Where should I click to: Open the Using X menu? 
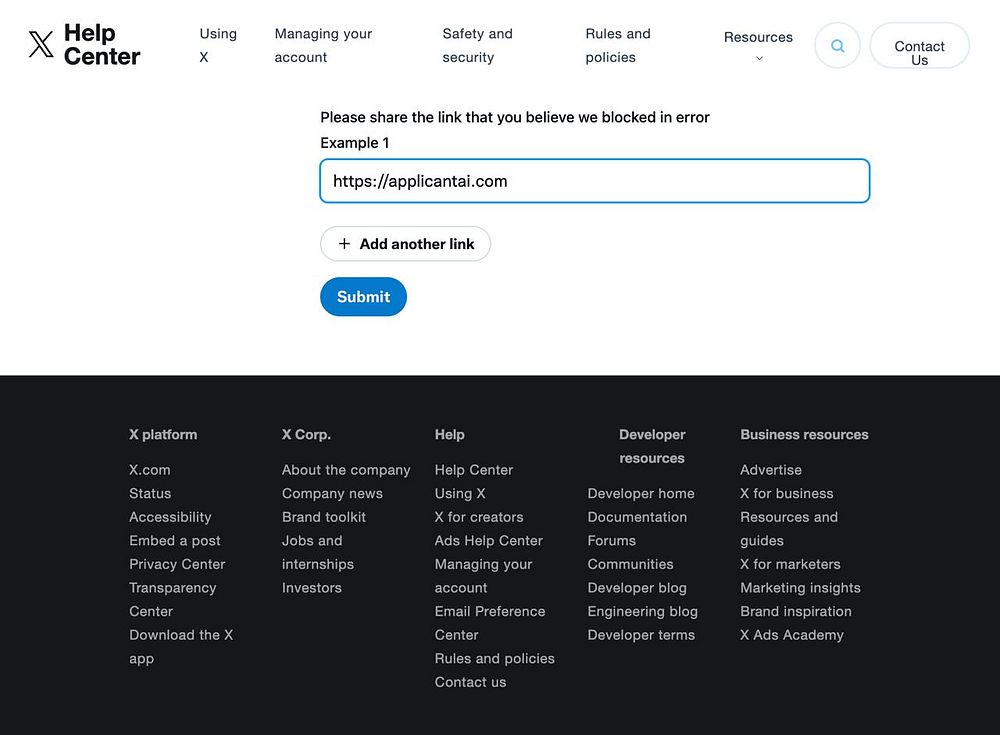(217, 45)
